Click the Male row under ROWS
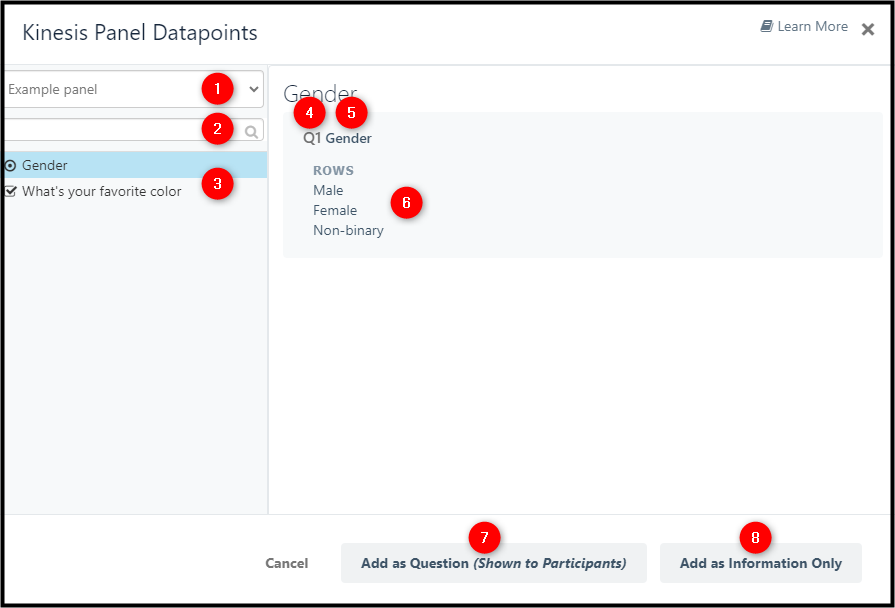Screen dimensions: 895x608 (x=328, y=190)
